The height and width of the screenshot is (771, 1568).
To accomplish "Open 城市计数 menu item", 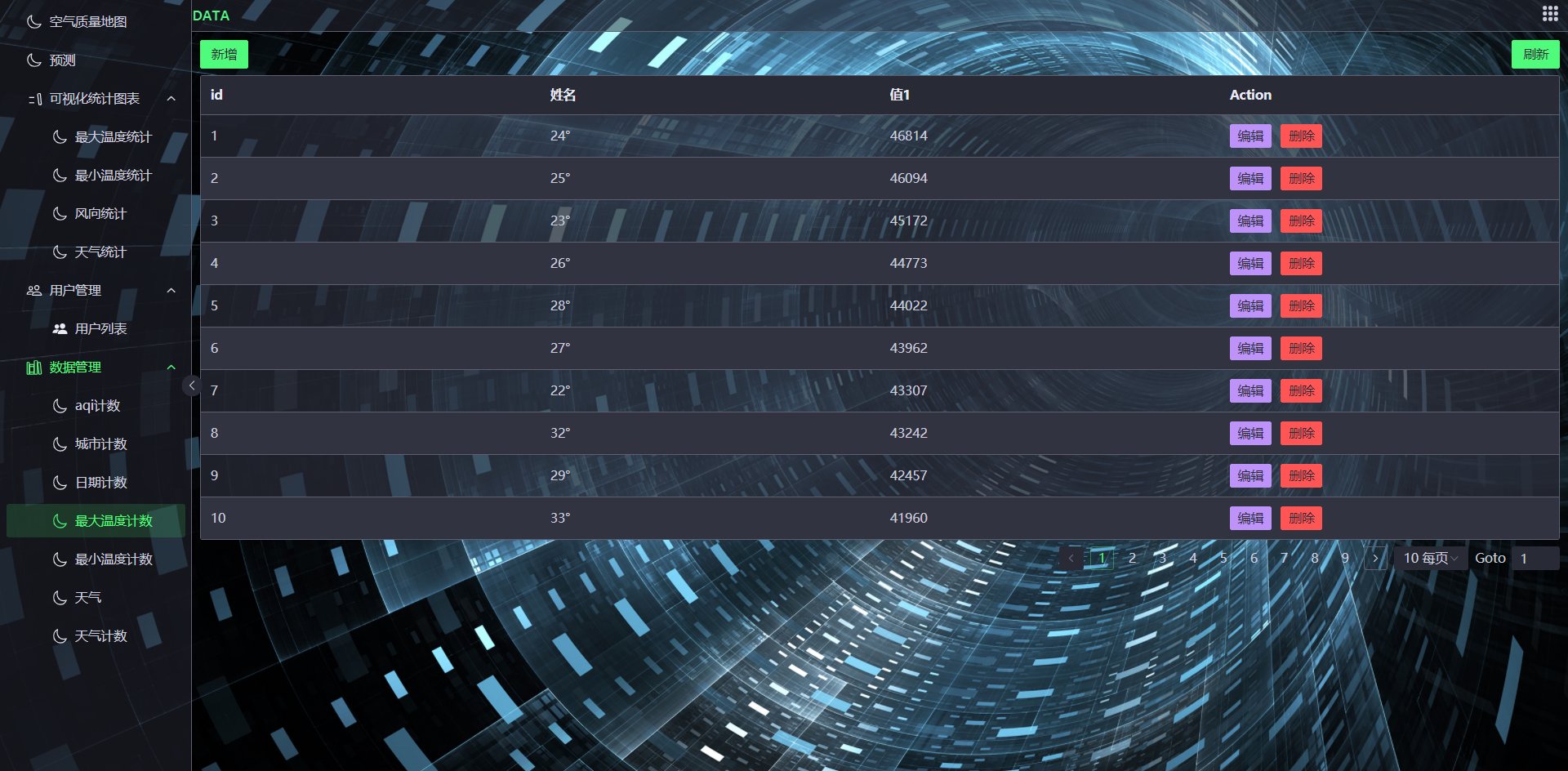I will (96, 443).
